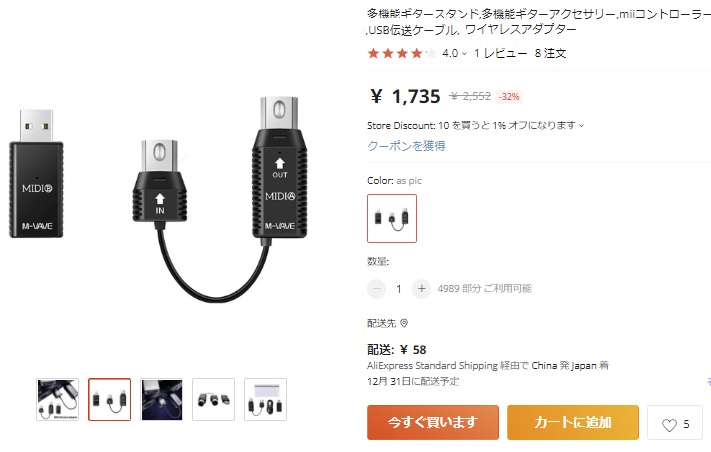The width and height of the screenshot is (711, 452).
Task: Click the quantity value field
Action: point(399,289)
